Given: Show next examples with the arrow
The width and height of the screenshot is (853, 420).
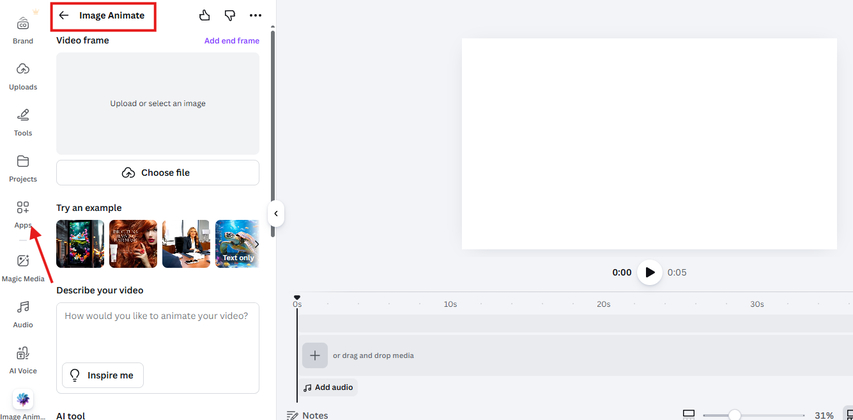Looking at the screenshot, I should pyautogui.click(x=256, y=244).
